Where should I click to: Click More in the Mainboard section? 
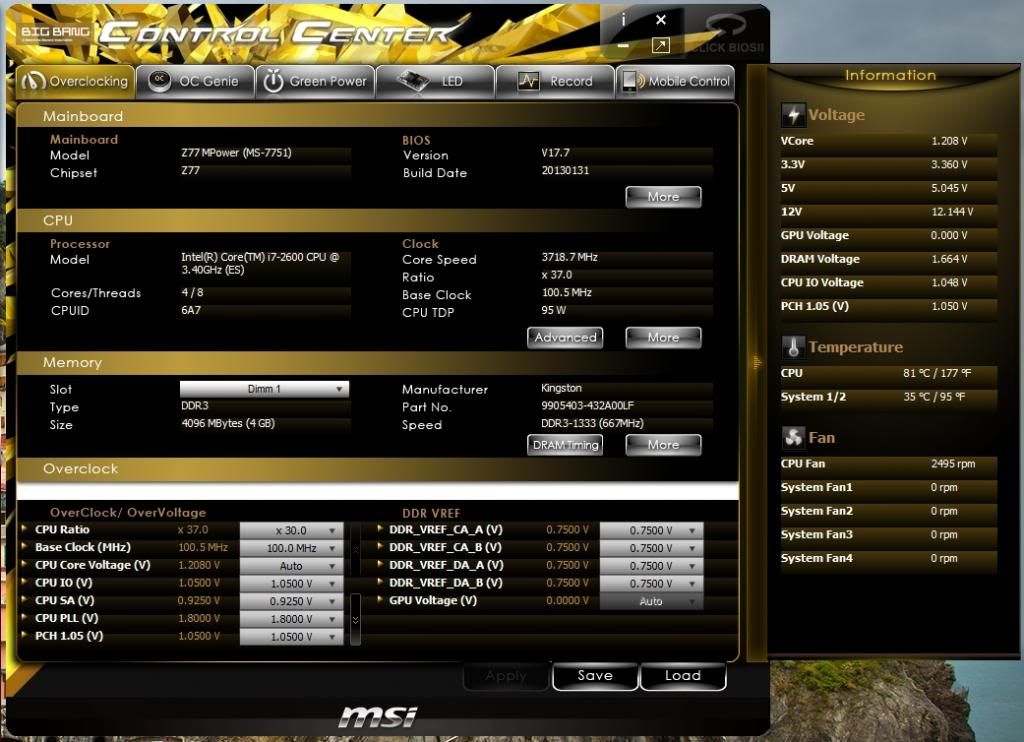664,197
